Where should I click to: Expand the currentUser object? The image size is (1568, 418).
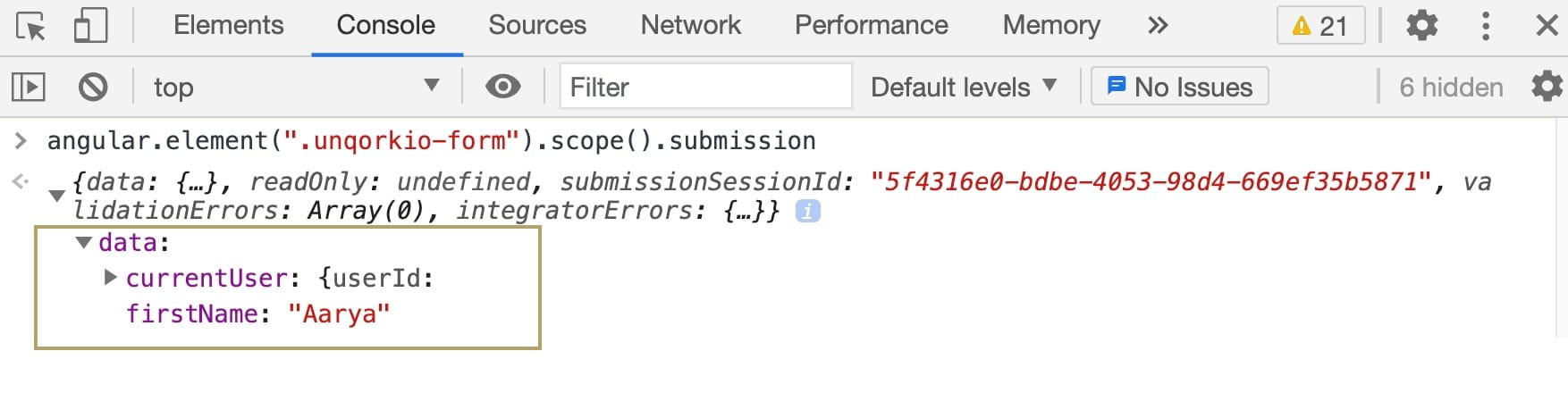[111, 277]
